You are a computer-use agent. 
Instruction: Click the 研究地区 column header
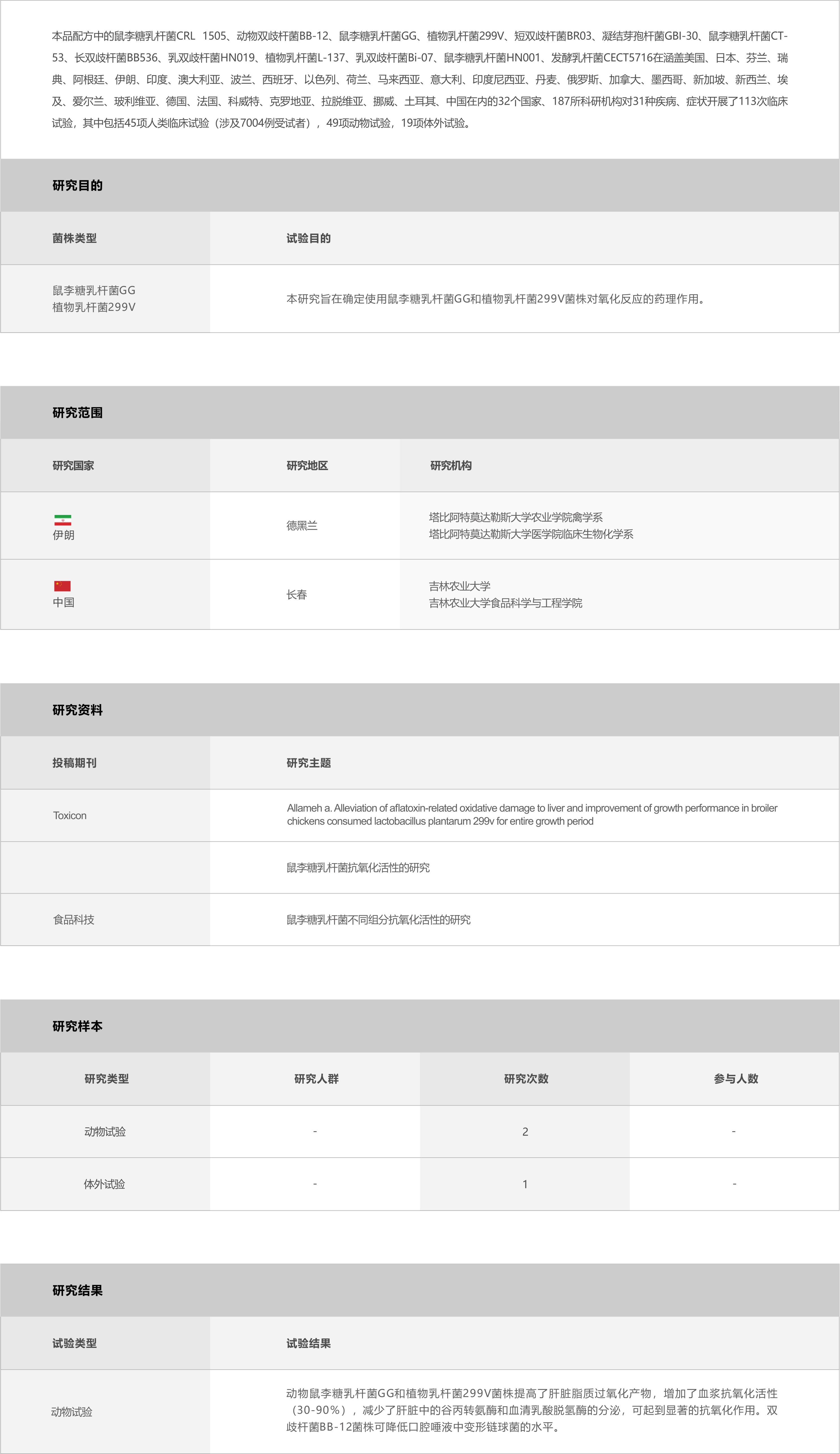click(x=307, y=466)
